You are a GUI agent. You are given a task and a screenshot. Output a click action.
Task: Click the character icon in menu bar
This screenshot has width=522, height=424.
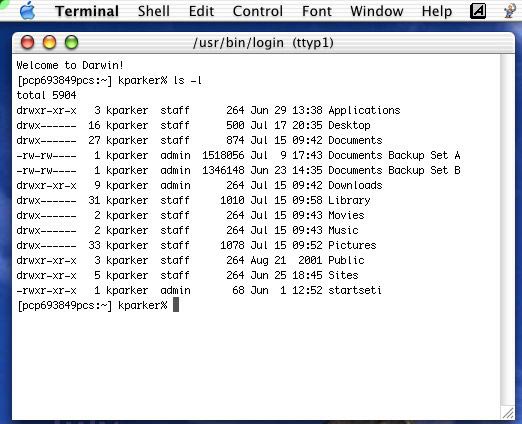[x=510, y=11]
